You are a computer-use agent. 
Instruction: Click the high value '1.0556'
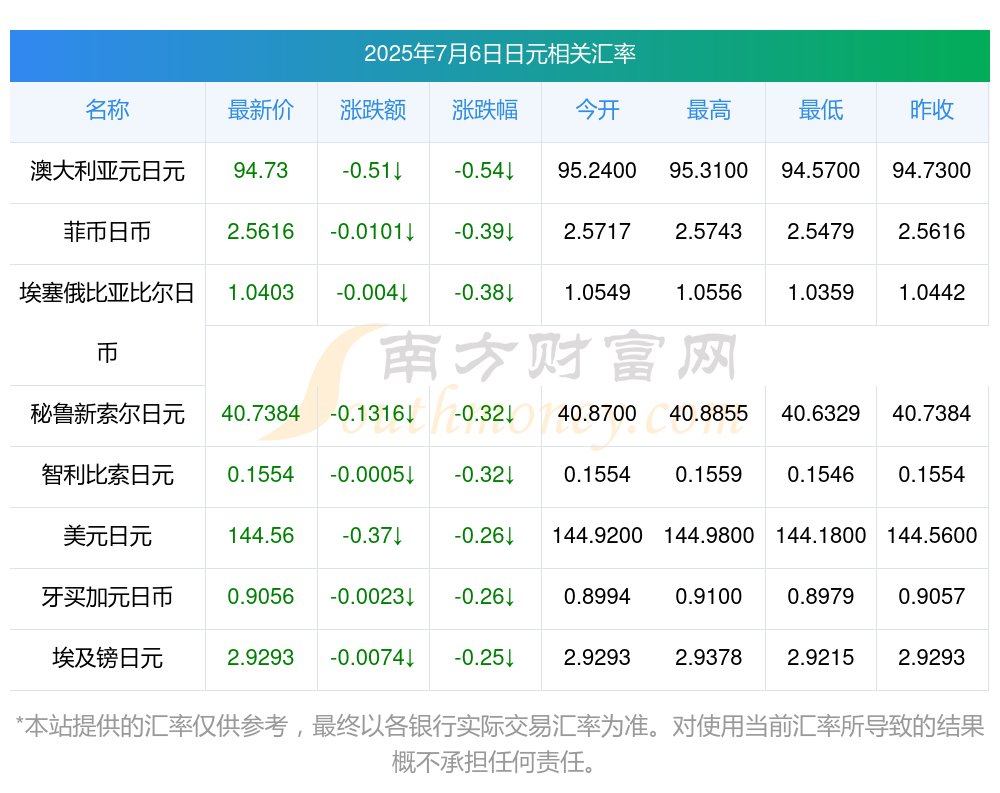pyautogui.click(x=709, y=293)
